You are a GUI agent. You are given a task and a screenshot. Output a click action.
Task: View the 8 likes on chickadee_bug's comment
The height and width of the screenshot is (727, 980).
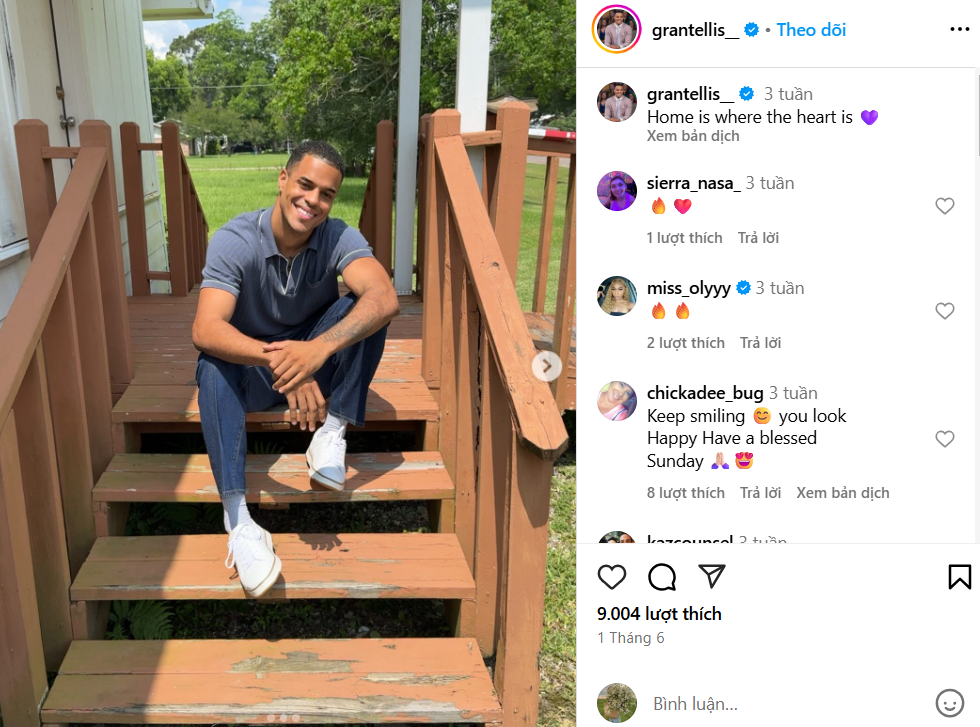[686, 493]
